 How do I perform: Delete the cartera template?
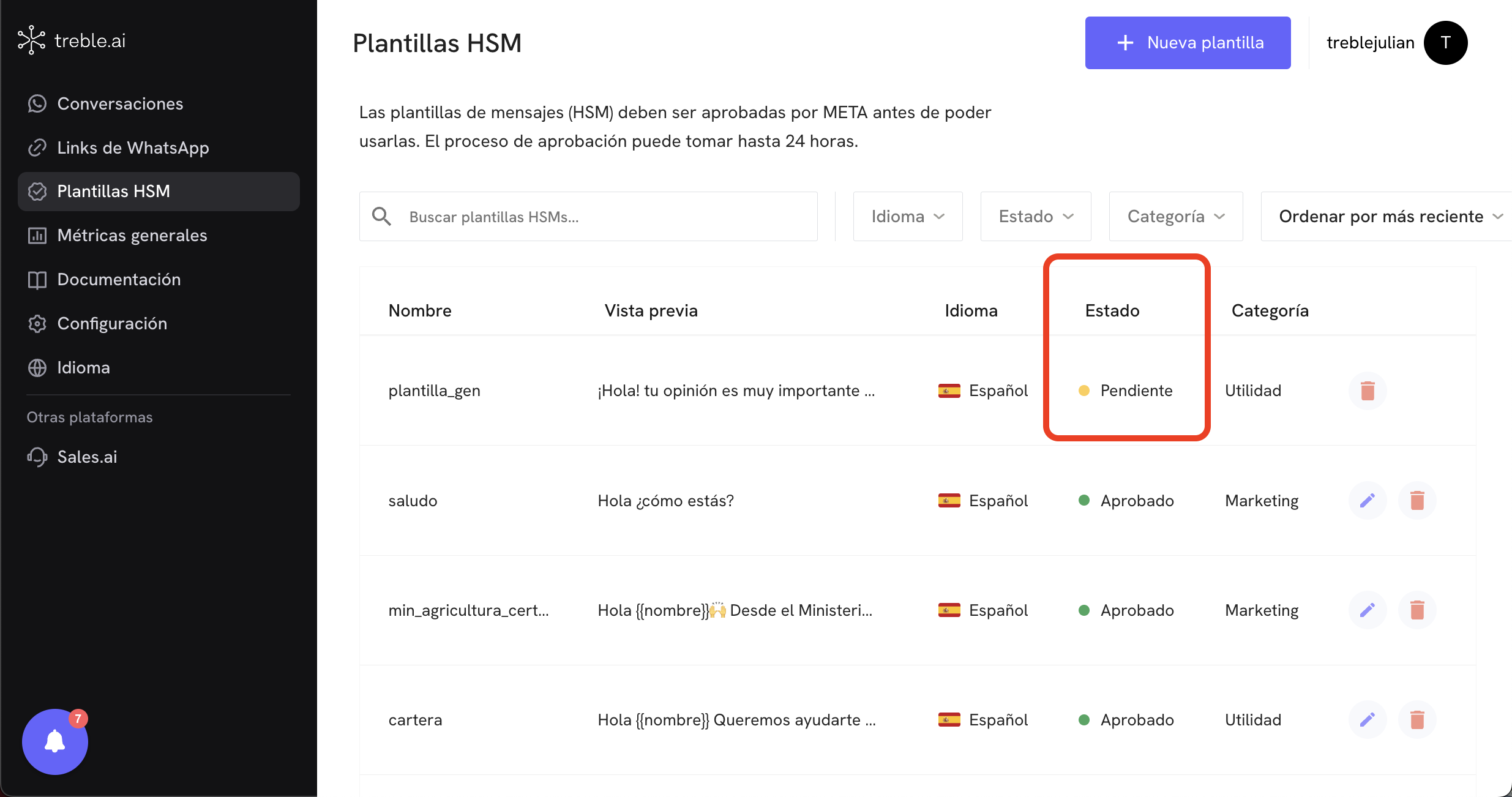click(1417, 720)
